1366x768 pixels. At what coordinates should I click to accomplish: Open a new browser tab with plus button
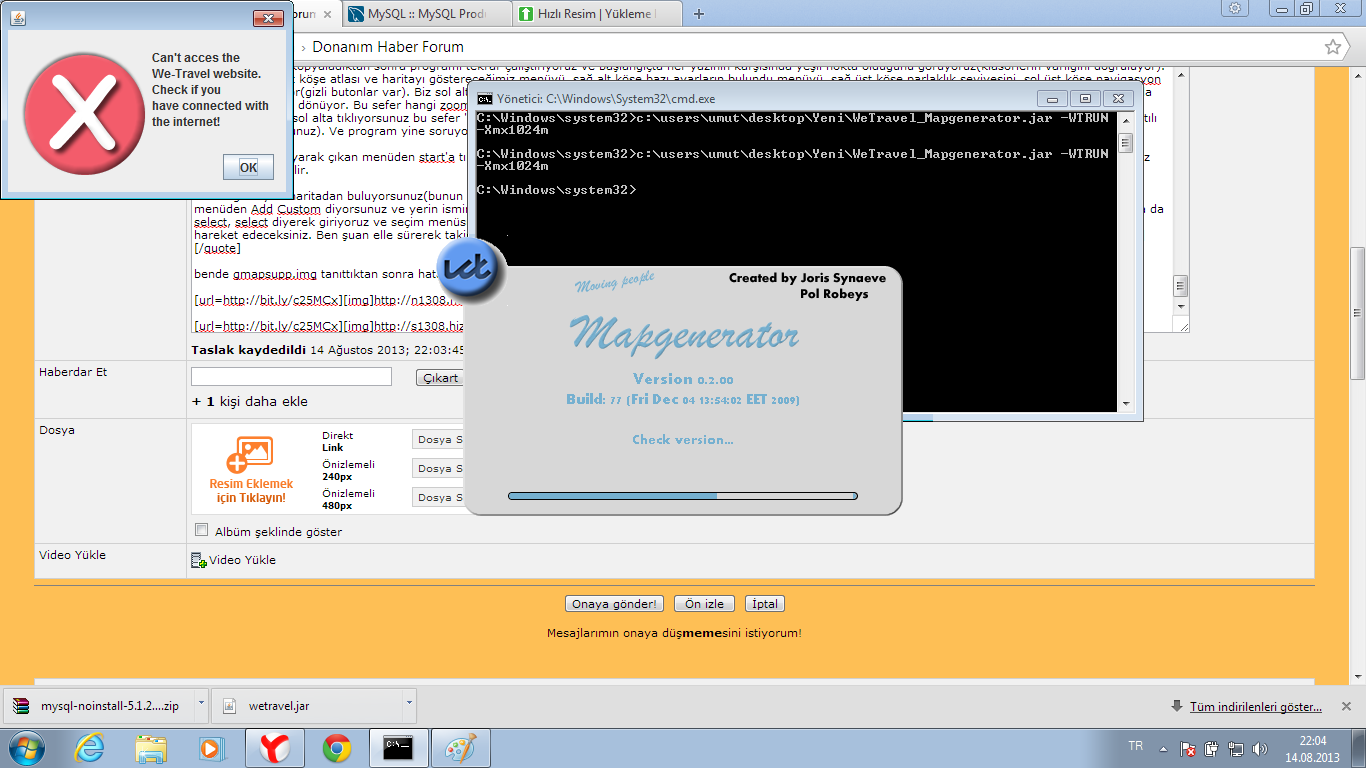point(698,14)
